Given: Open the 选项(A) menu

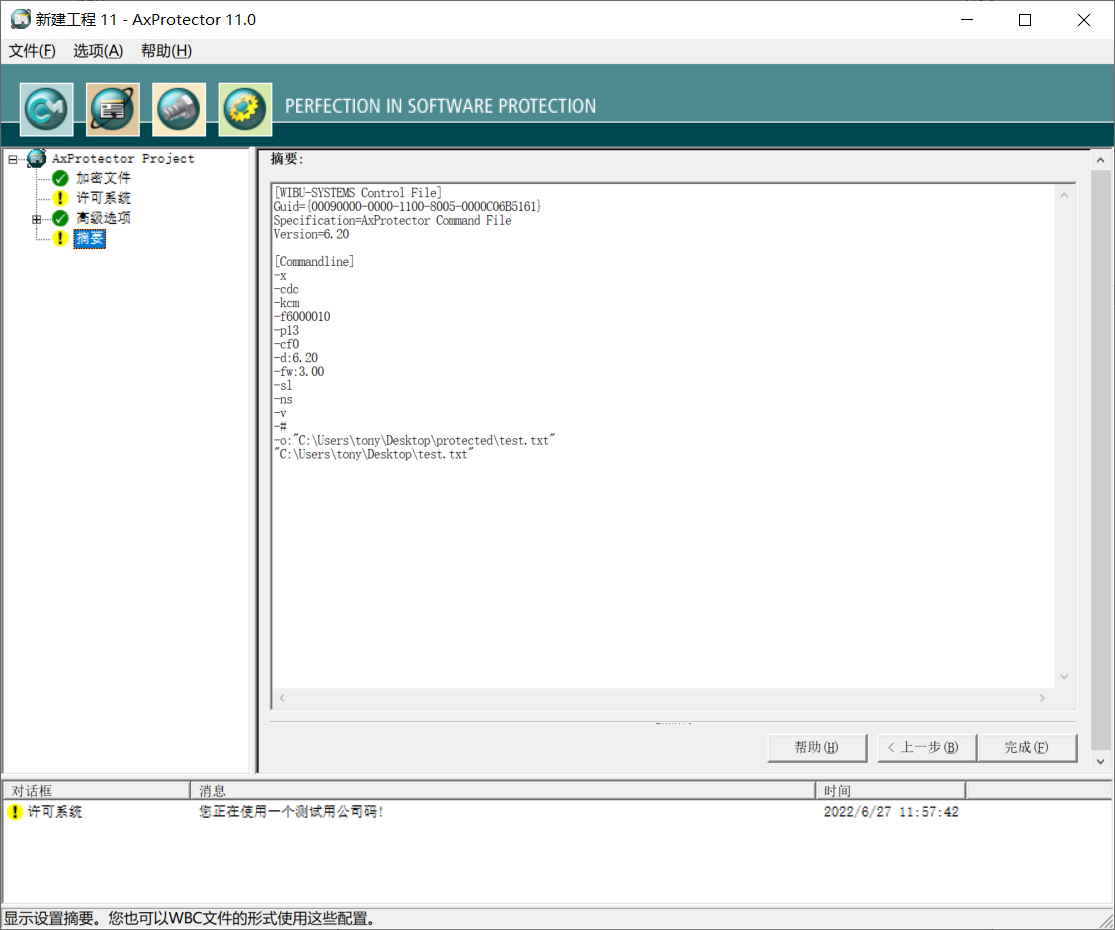Looking at the screenshot, I should click(98, 50).
